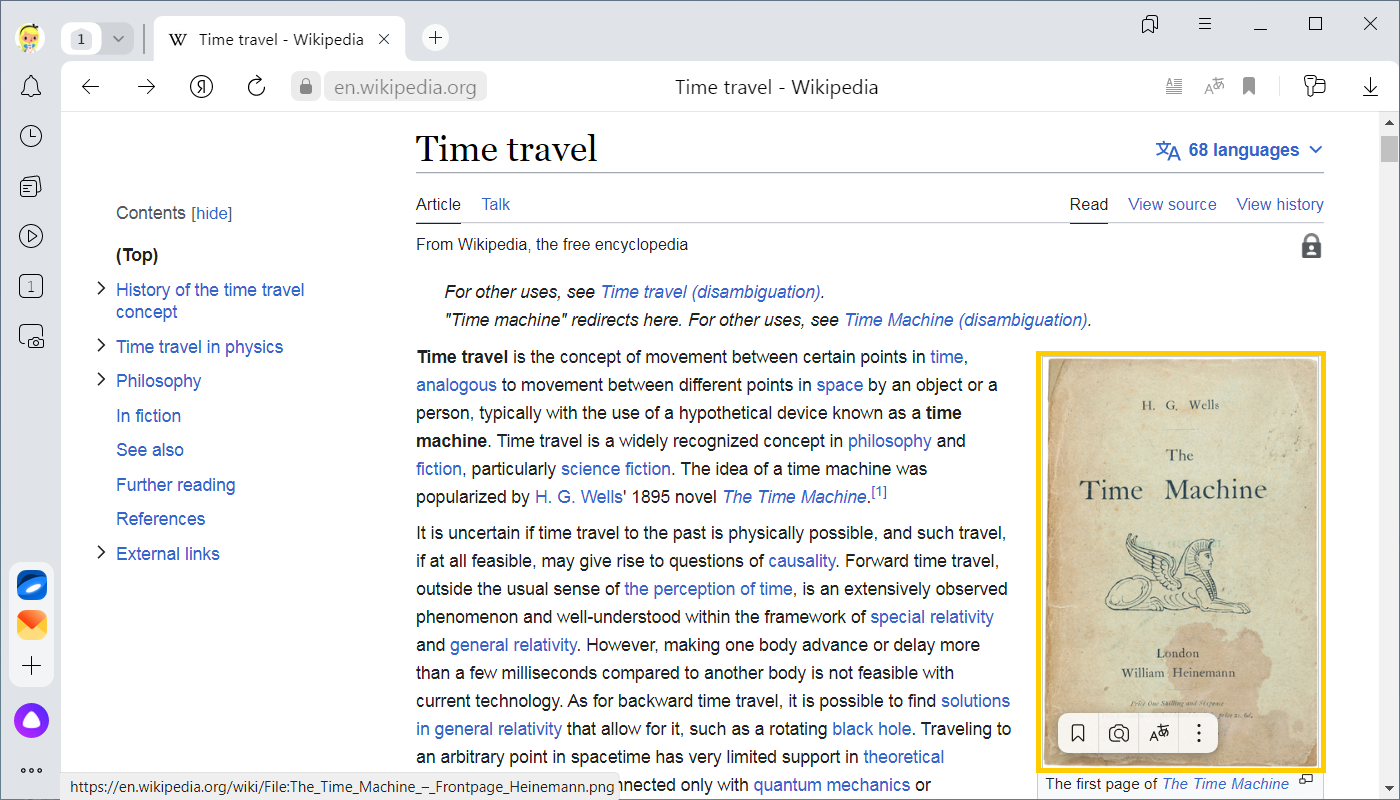Bookmark this page in the address bar
Image resolution: width=1400 pixels, height=800 pixels.
tap(1249, 87)
